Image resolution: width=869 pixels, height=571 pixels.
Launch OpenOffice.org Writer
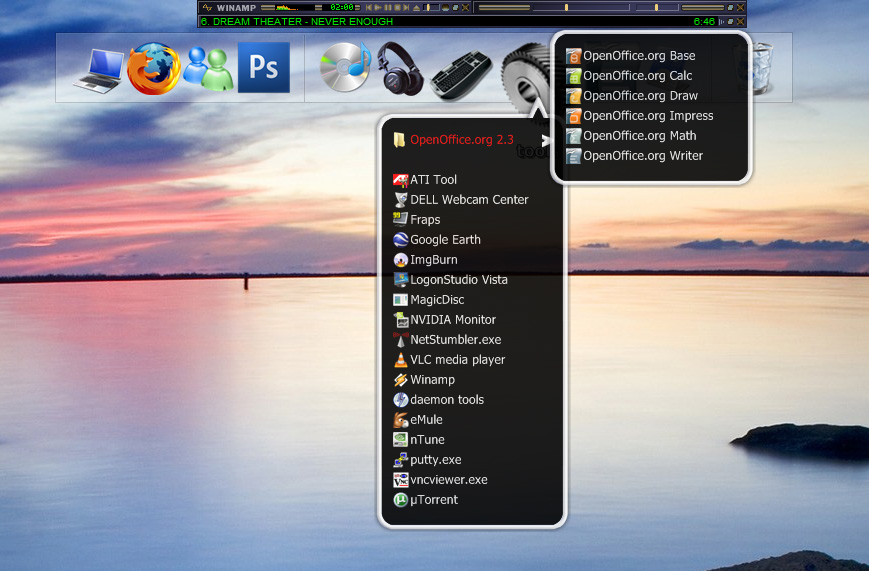tap(642, 156)
